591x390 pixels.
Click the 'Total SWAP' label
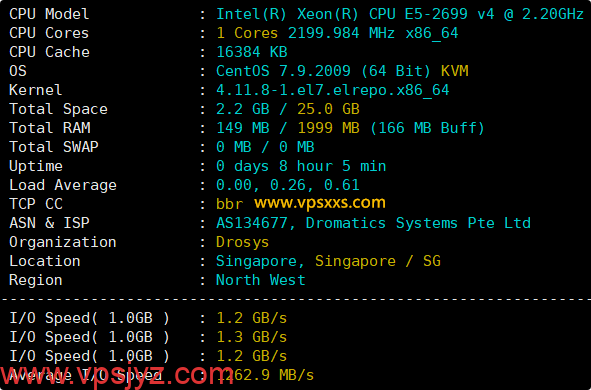(x=54, y=147)
